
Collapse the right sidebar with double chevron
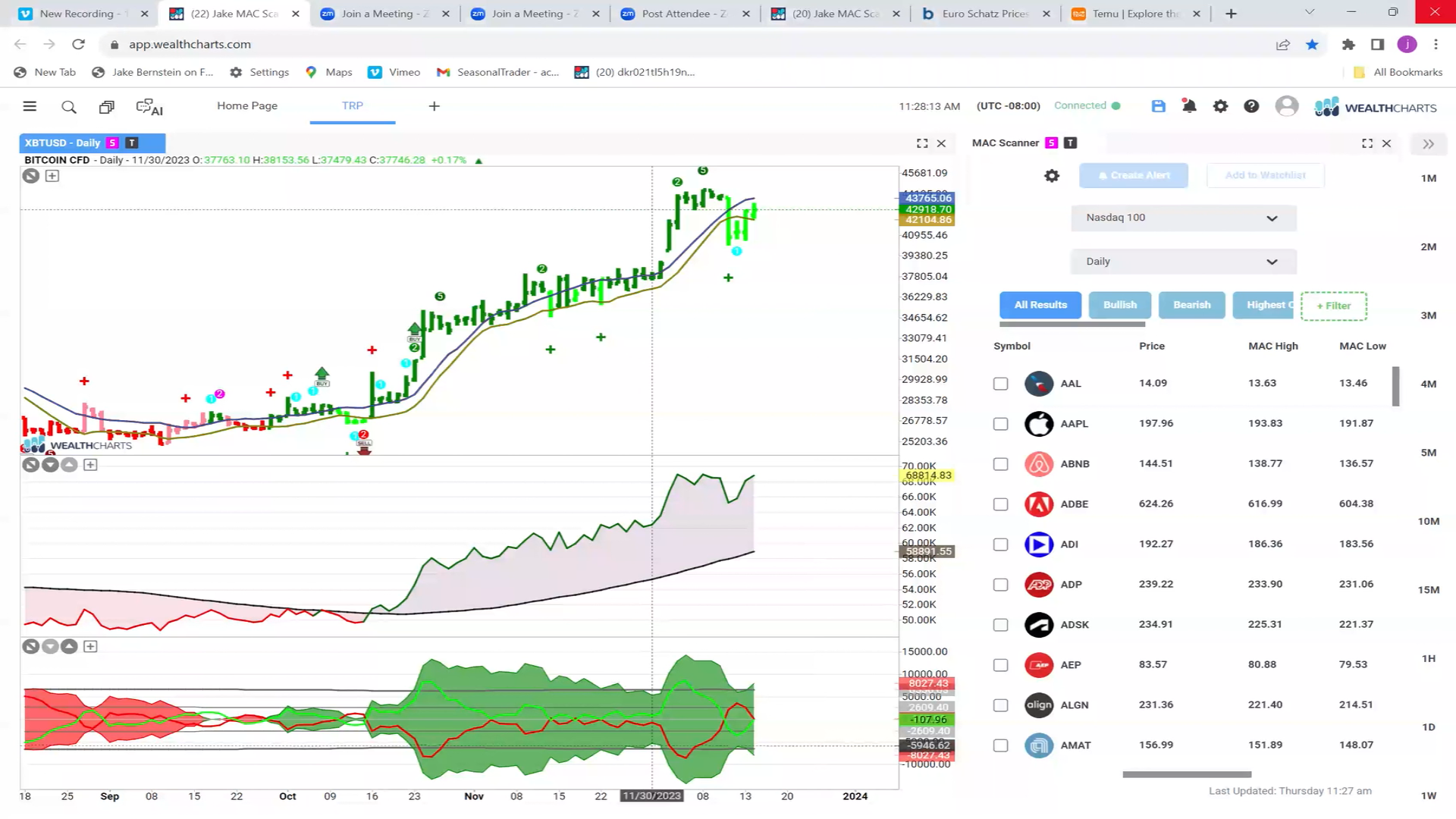coord(1428,144)
